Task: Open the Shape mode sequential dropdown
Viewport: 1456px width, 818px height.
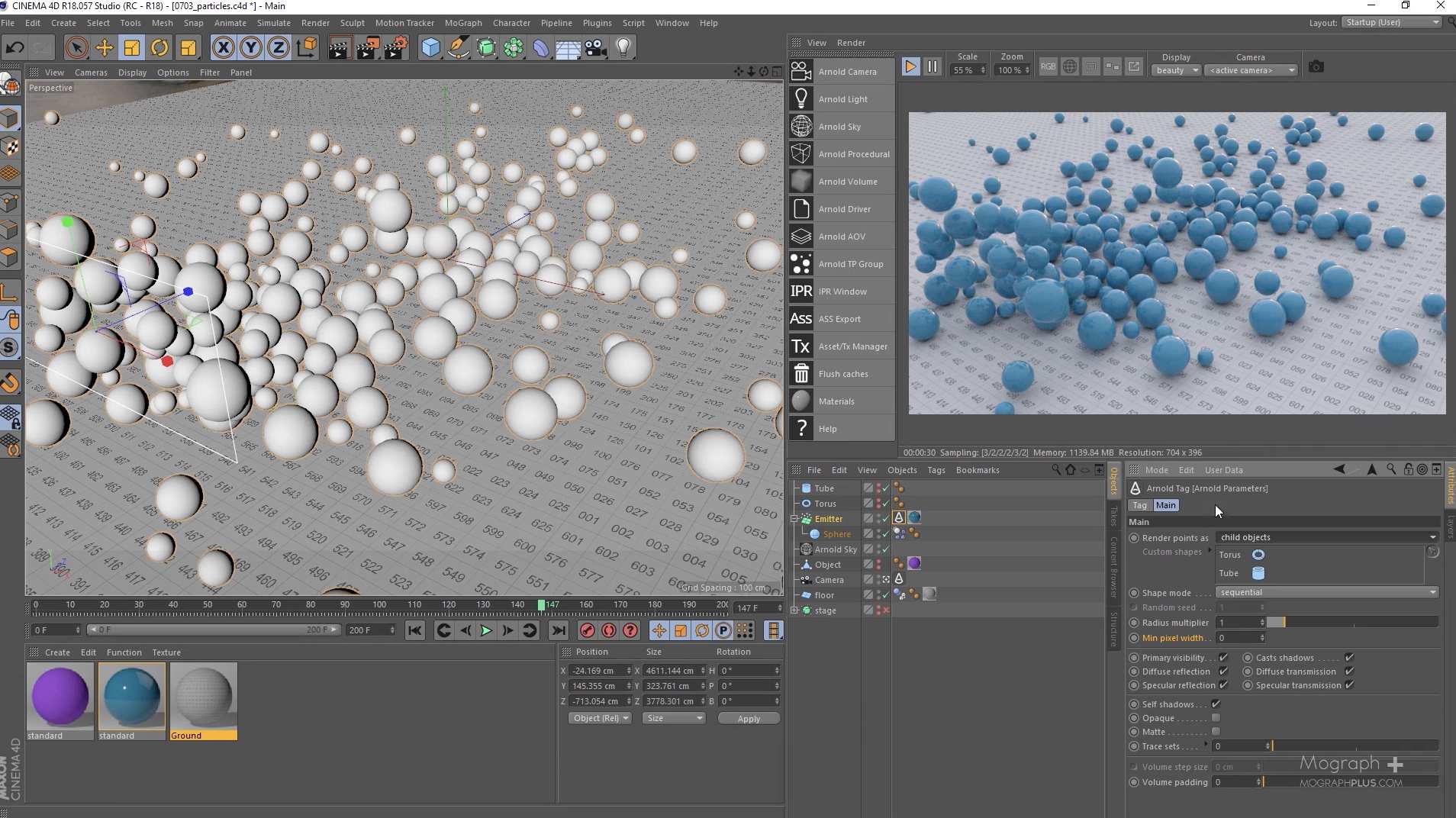Action: coord(1327,592)
